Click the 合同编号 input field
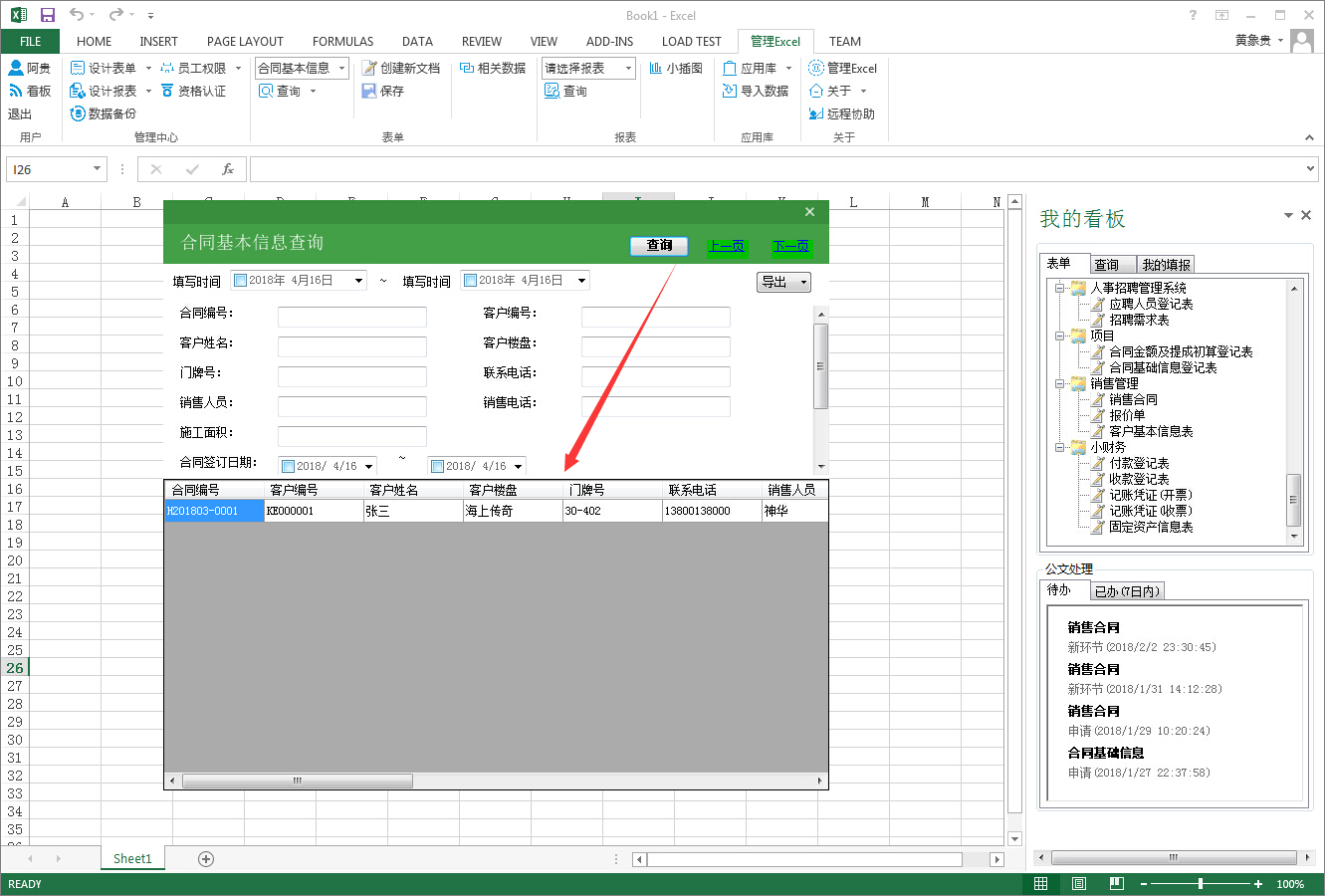This screenshot has width=1325, height=896. [x=352, y=317]
